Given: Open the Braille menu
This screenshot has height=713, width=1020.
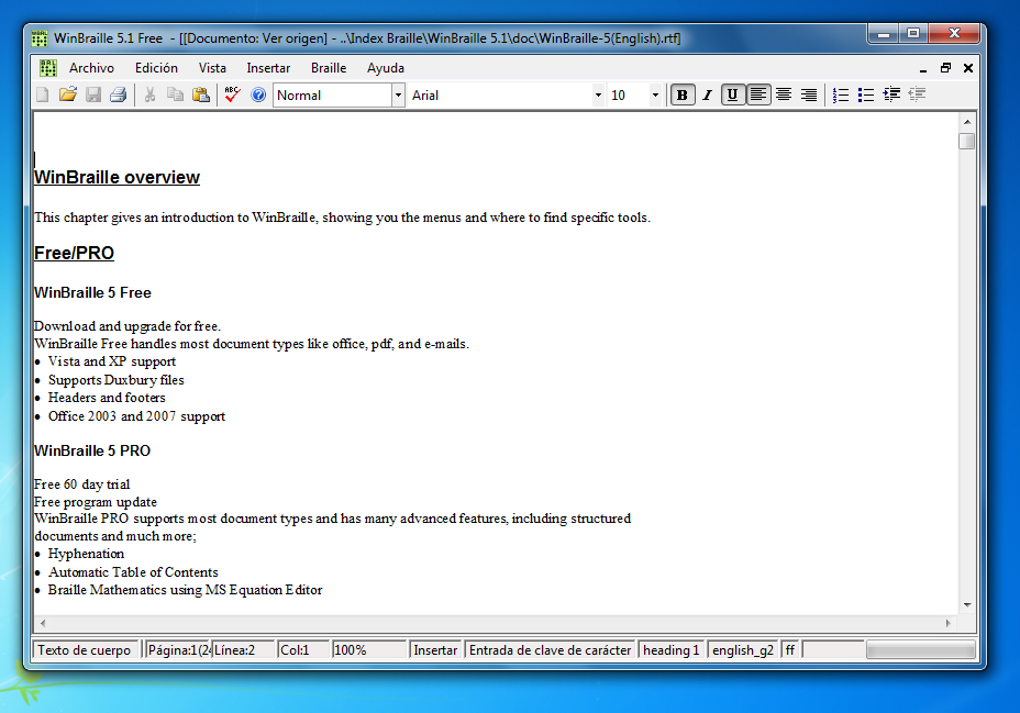Looking at the screenshot, I should pos(329,68).
